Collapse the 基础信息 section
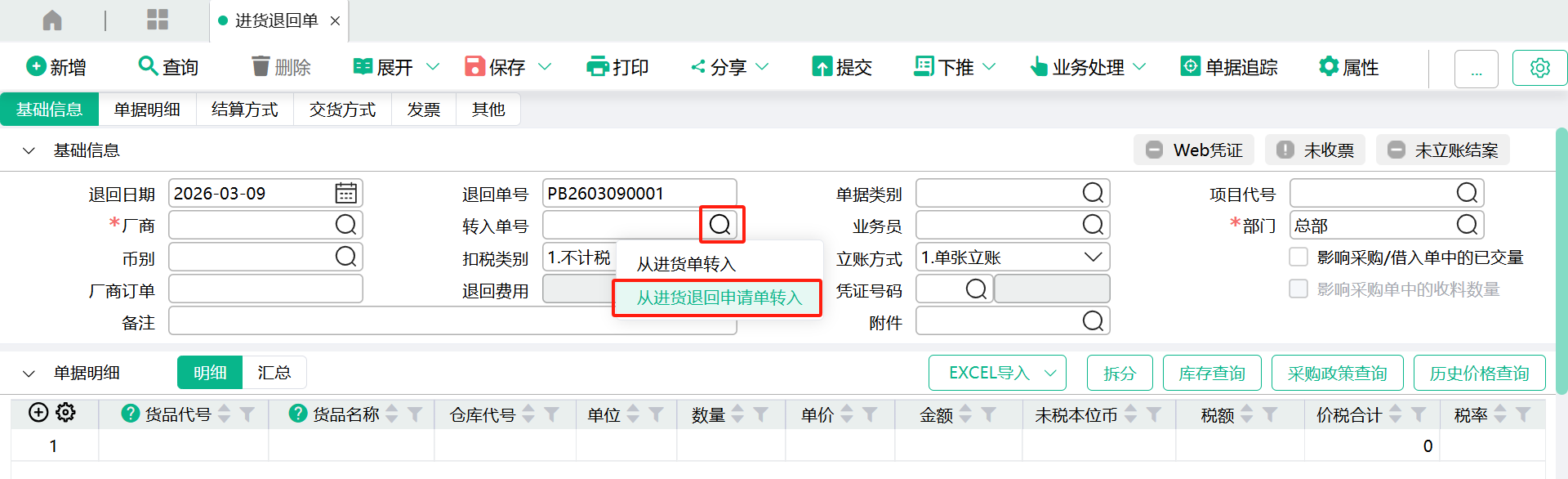The width and height of the screenshot is (1568, 479). (x=29, y=150)
